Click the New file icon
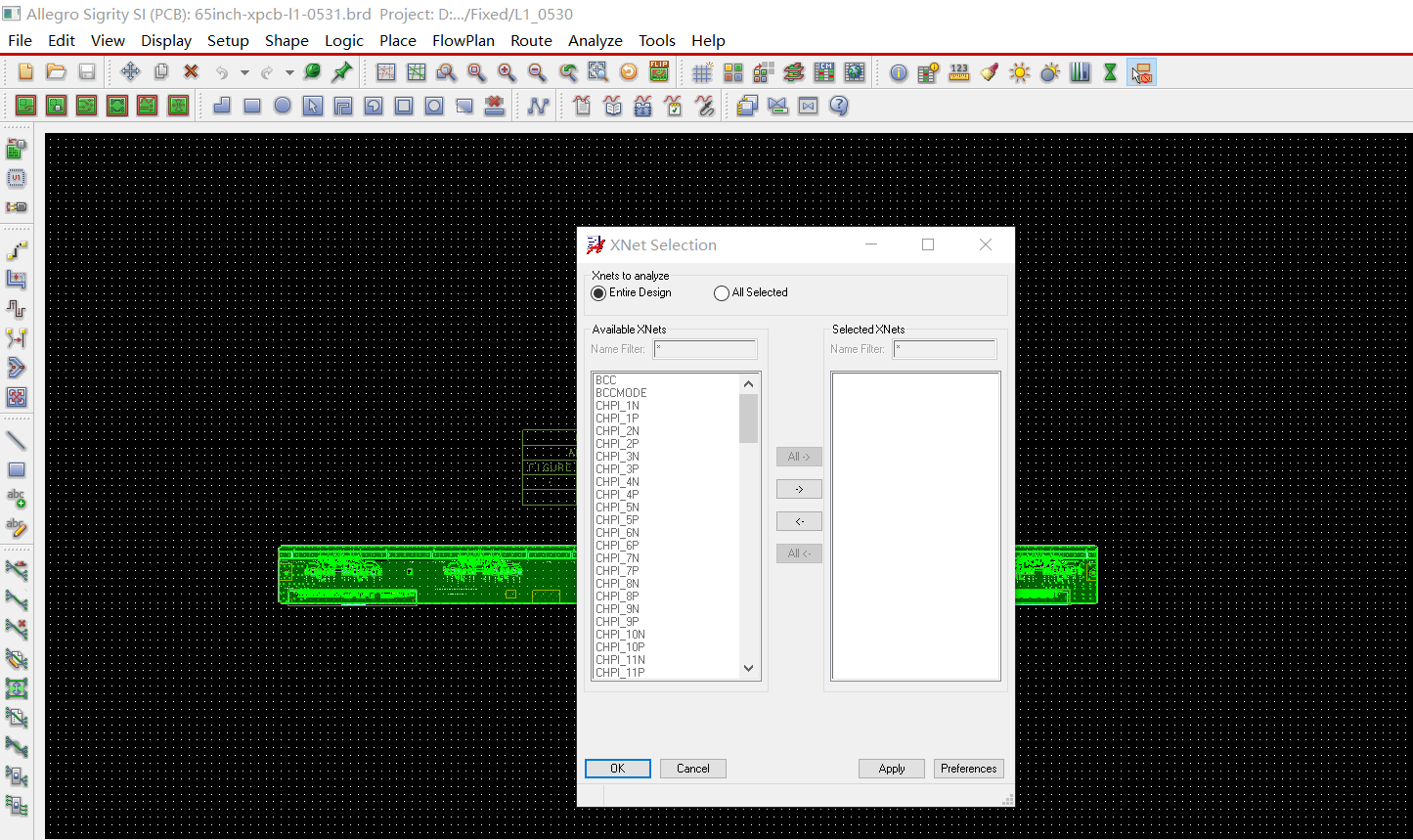The image size is (1413, 840). click(26, 71)
